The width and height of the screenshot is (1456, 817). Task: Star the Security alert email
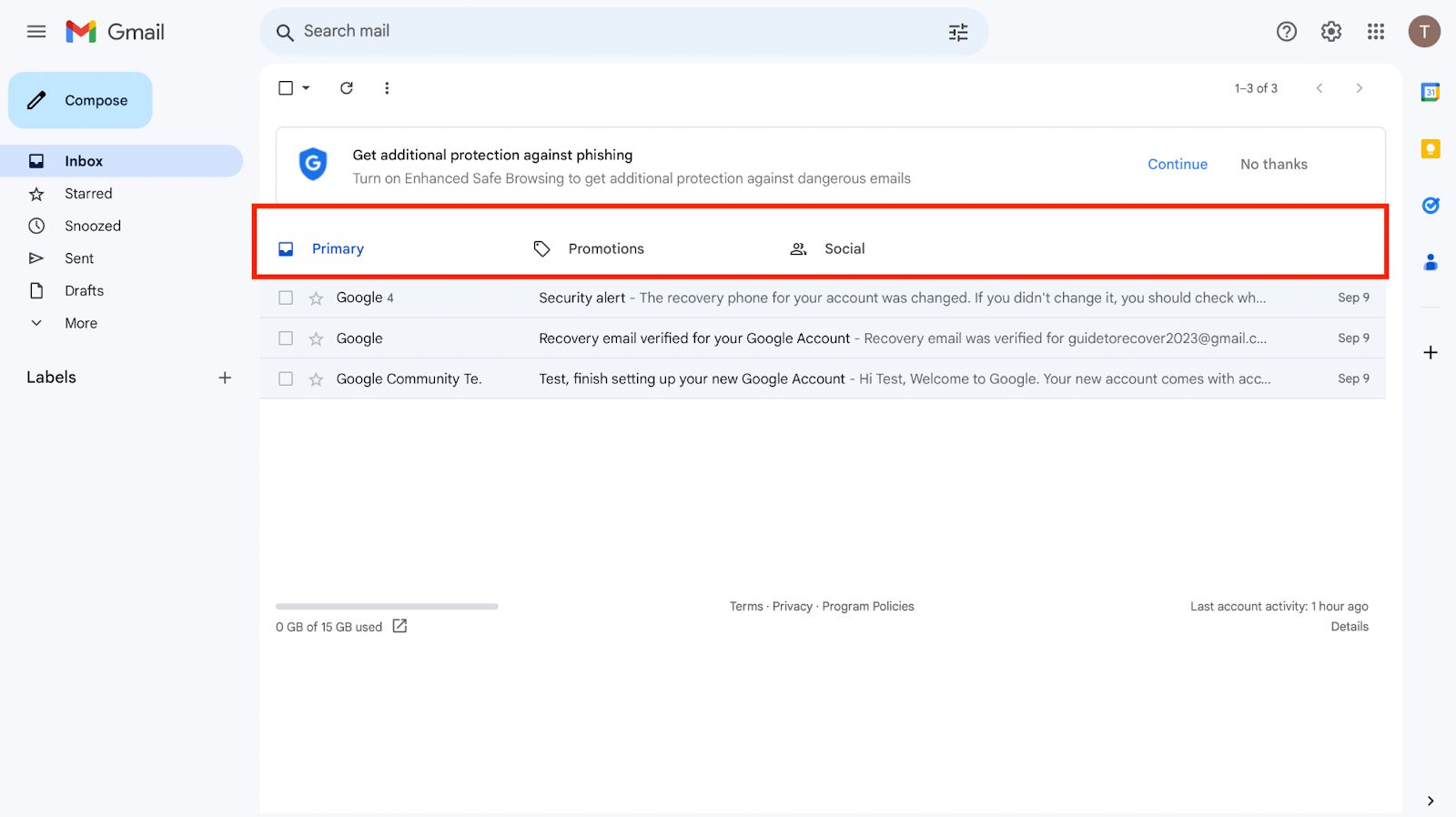click(316, 298)
